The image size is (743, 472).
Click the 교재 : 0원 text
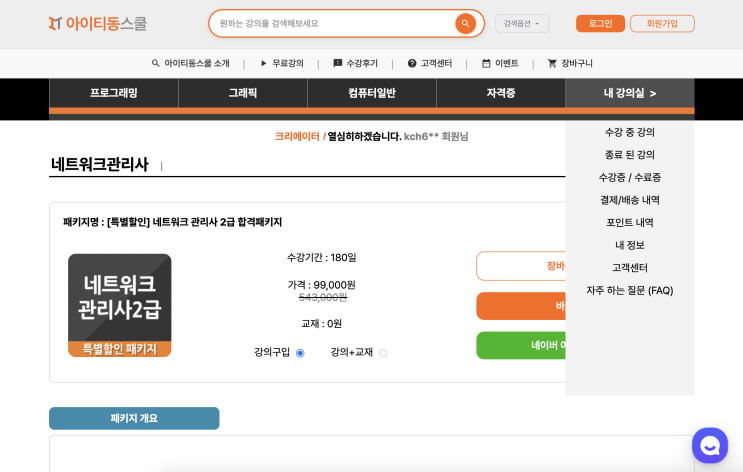click(321, 324)
